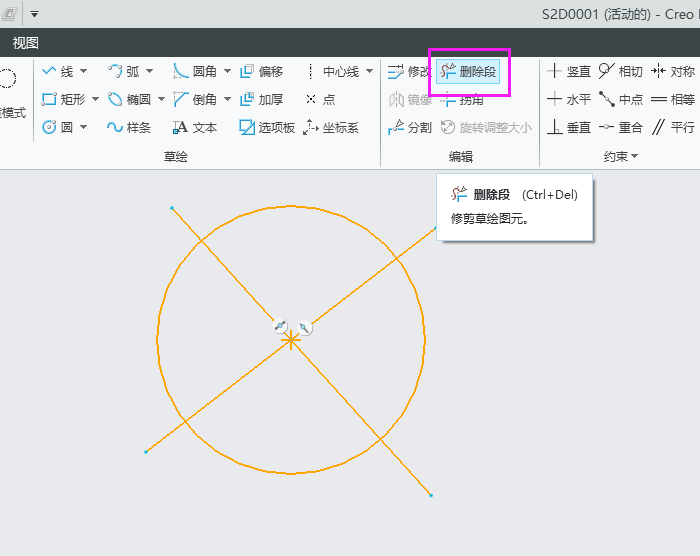Click the 偏移 (Offset) tool
The width and height of the screenshot is (700, 556).
click(262, 71)
